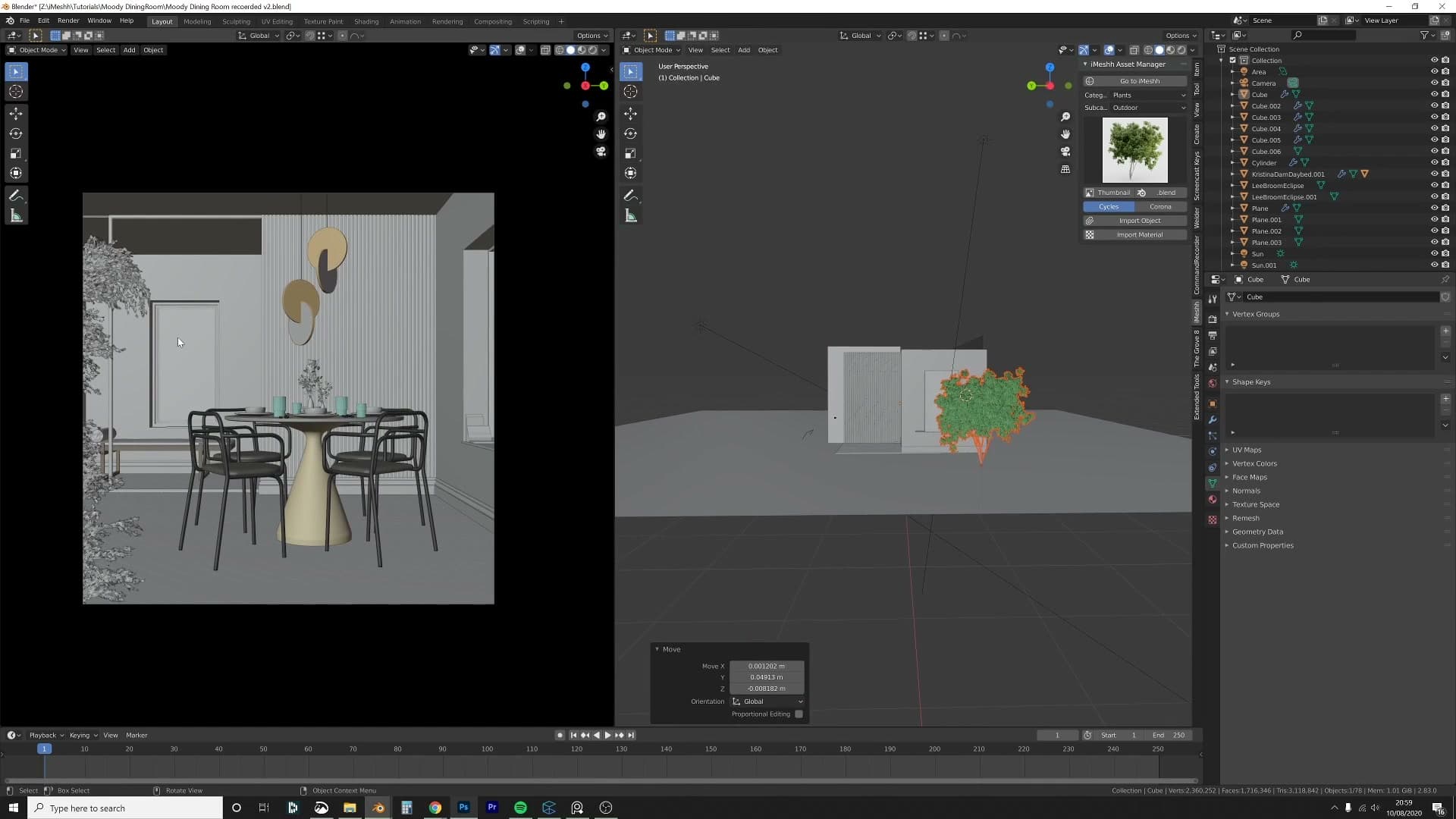
Task: Play the timeline animation
Action: (607, 735)
